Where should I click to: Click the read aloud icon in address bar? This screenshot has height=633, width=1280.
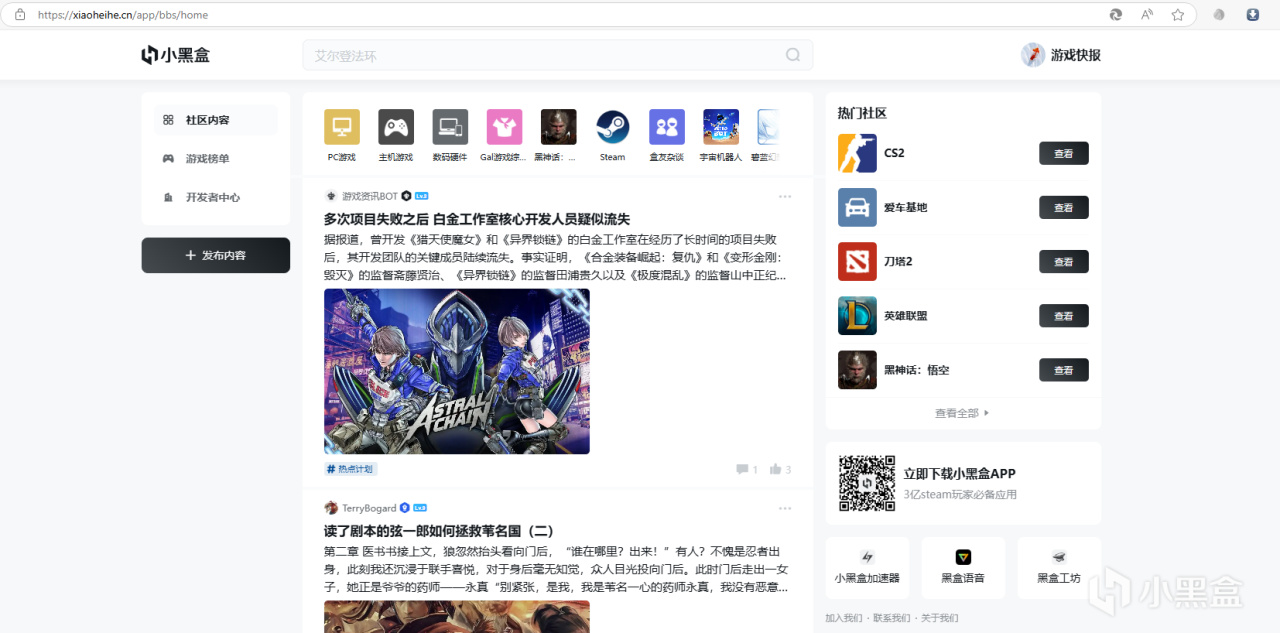click(1147, 15)
